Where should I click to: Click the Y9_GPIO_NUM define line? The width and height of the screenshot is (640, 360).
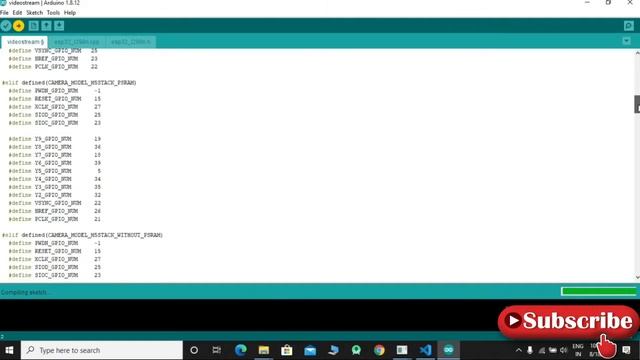54,139
